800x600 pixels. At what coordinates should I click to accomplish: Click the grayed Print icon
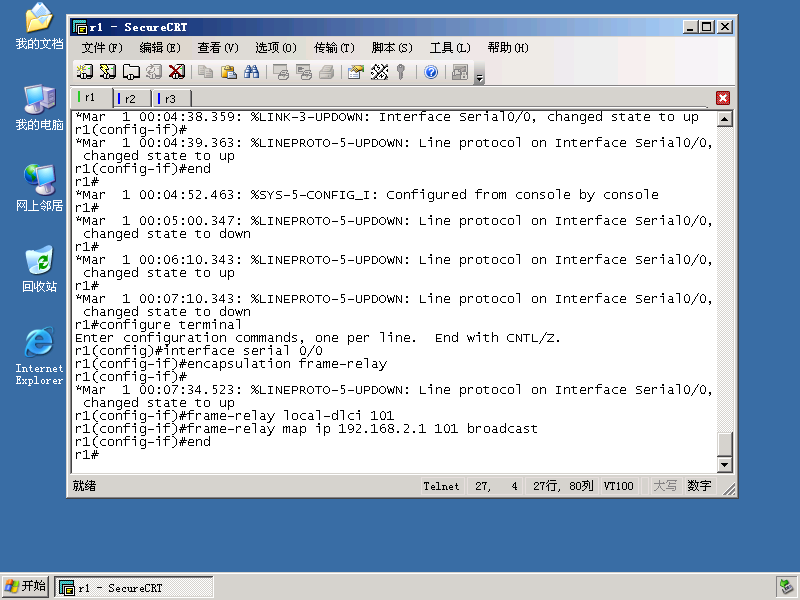(x=327, y=72)
